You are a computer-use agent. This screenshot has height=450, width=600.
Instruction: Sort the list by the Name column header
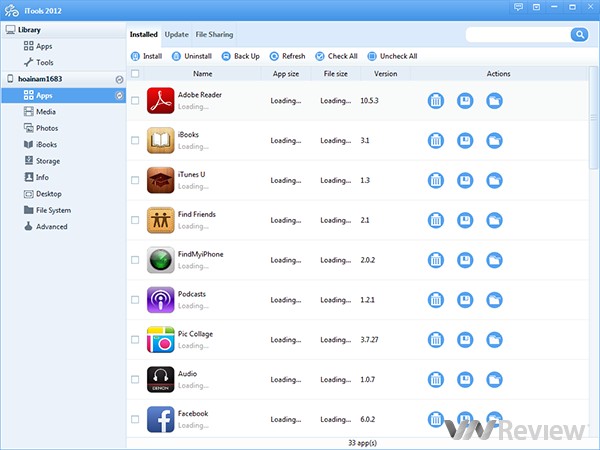(x=202, y=74)
